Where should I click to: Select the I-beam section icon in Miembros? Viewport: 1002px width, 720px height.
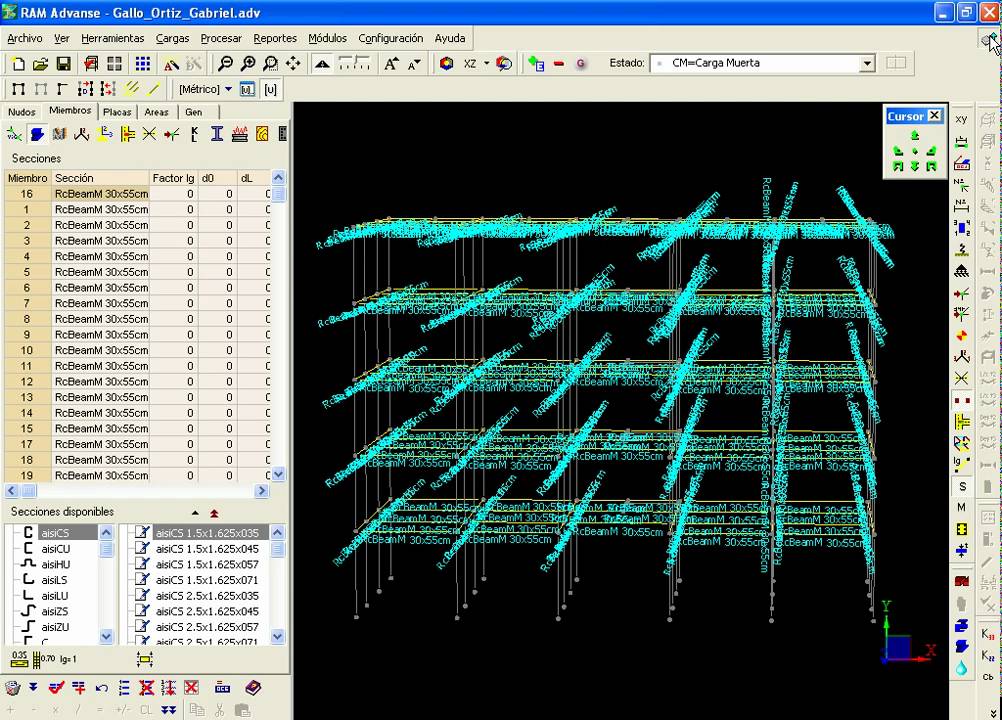tap(217, 134)
